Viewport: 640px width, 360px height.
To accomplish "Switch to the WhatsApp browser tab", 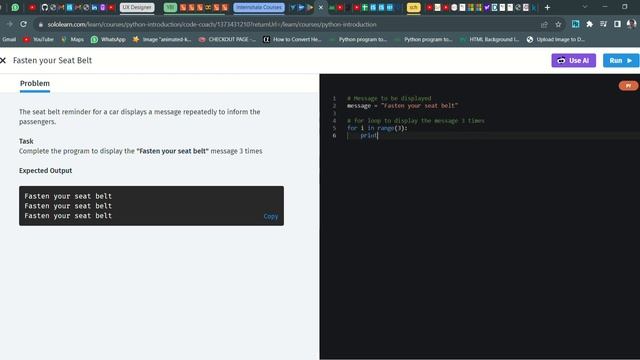I will click(x=15, y=7).
